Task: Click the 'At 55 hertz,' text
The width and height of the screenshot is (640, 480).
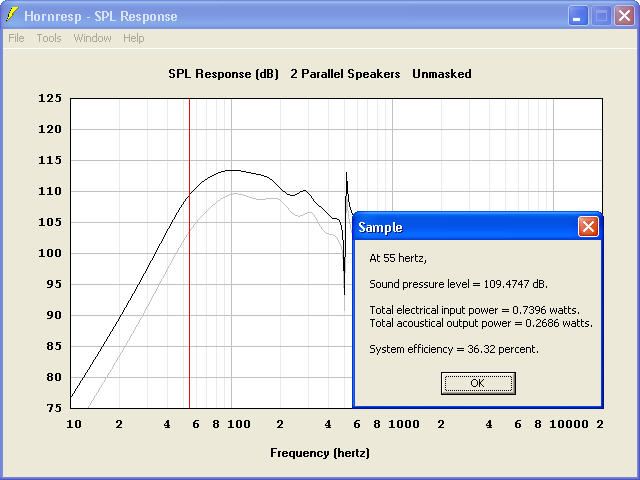Action: pos(398,258)
